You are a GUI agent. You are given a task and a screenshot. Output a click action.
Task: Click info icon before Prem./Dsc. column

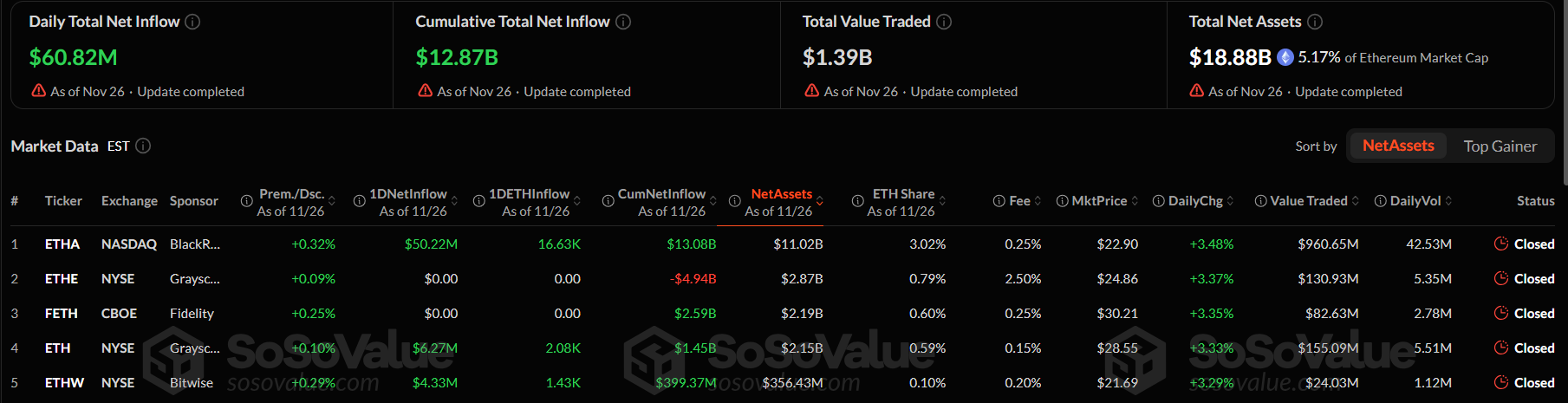(246, 201)
